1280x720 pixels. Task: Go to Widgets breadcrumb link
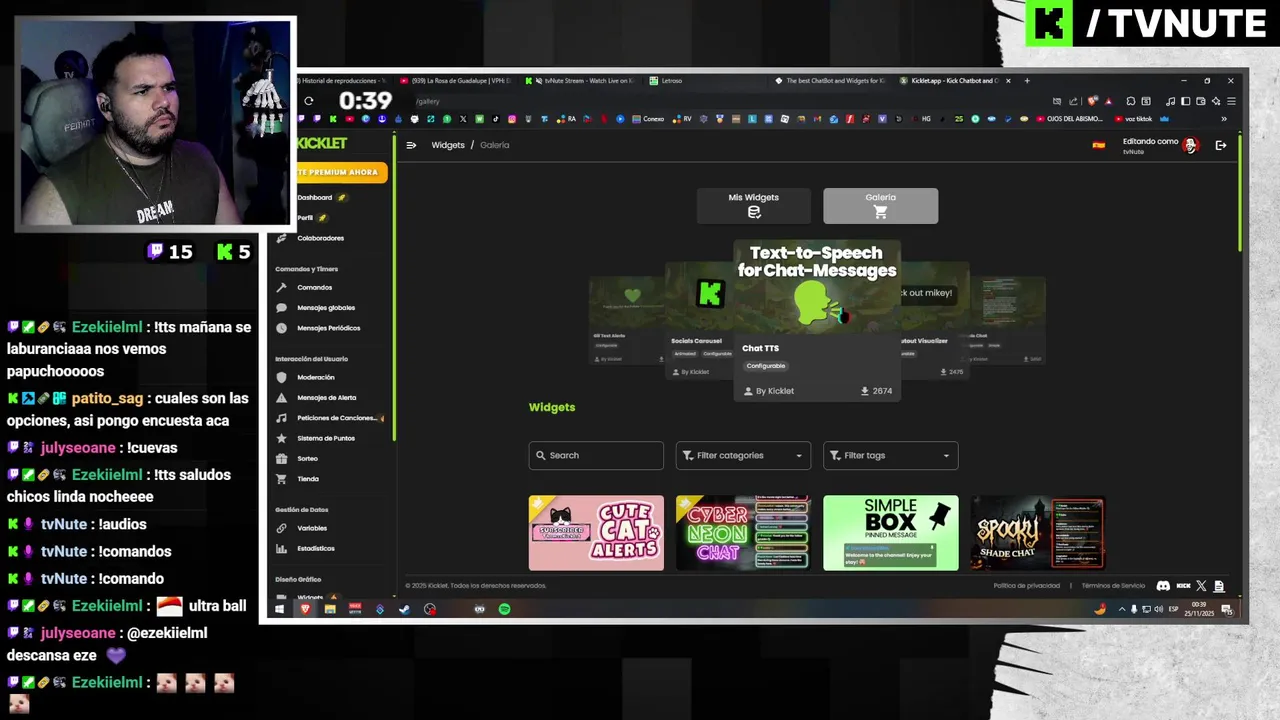click(x=448, y=145)
